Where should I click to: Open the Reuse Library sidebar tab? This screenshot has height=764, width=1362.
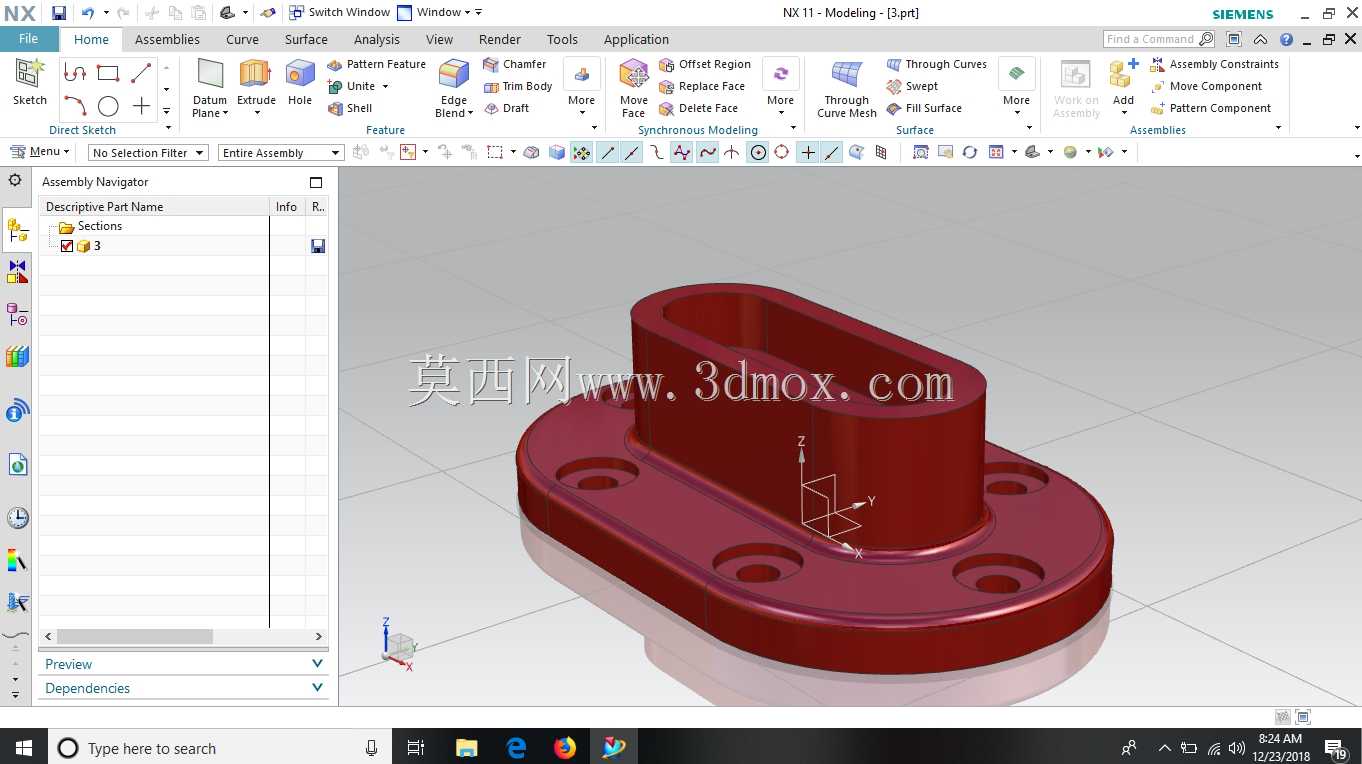pyautogui.click(x=17, y=357)
